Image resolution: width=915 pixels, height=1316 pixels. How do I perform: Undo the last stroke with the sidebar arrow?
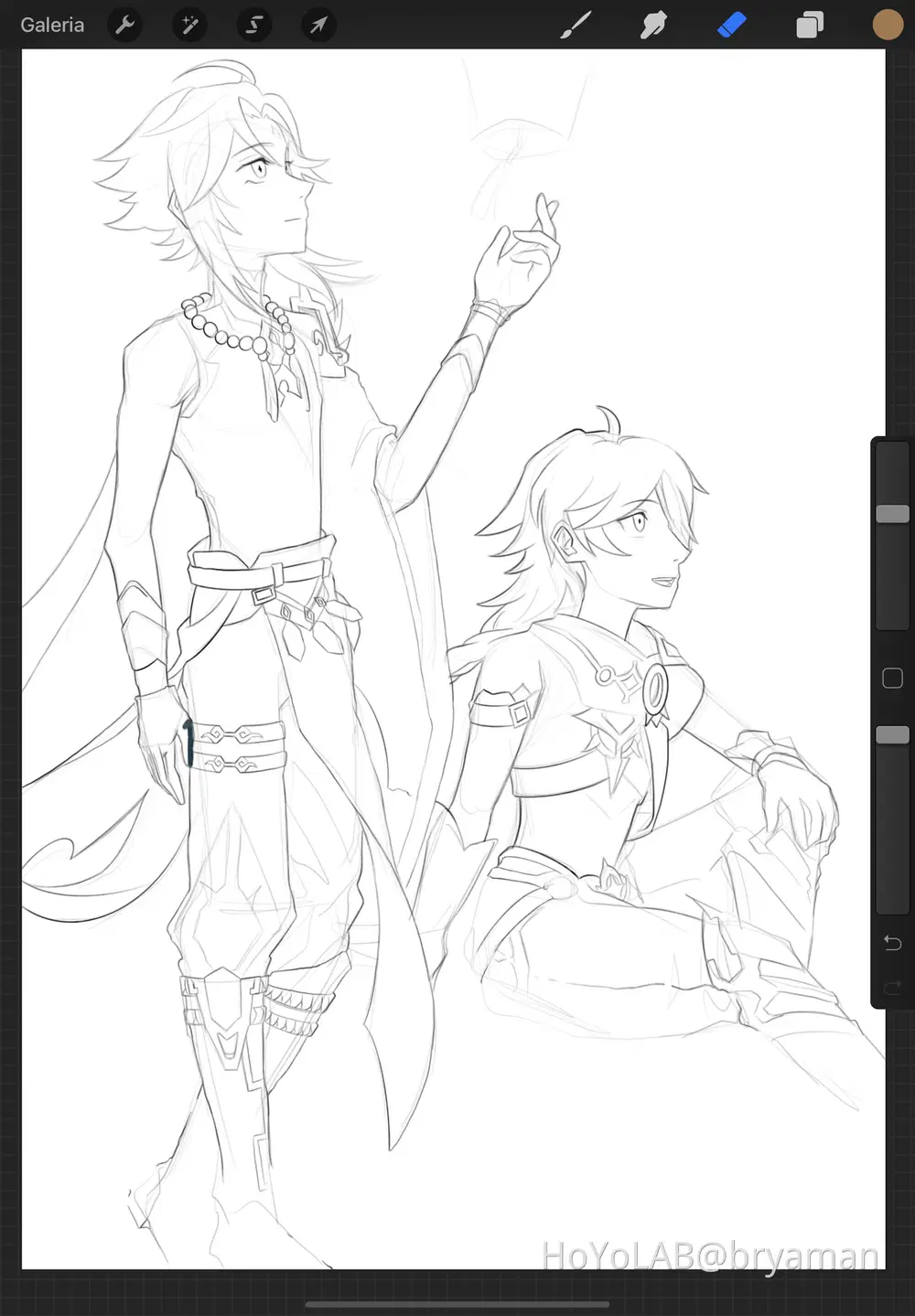892,943
